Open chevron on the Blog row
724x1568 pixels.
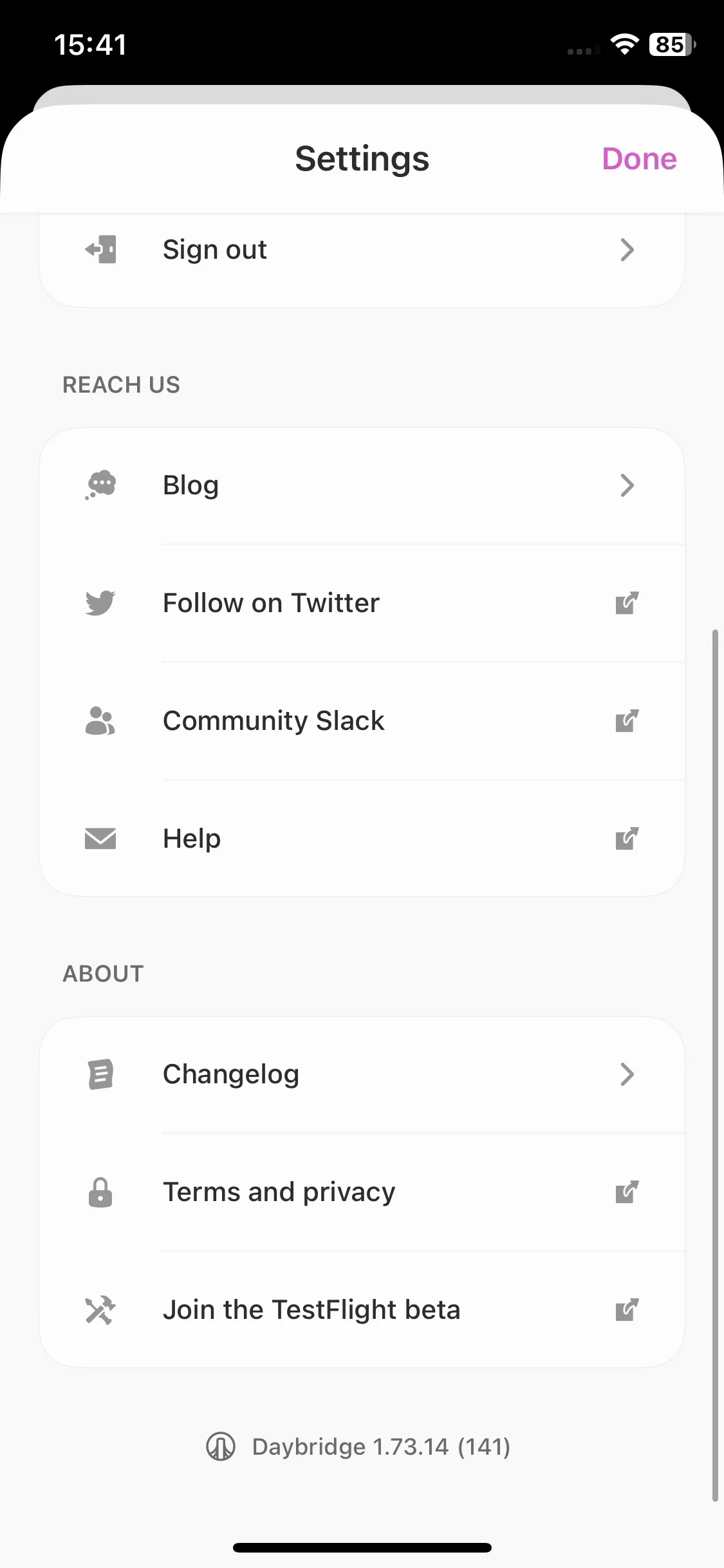tap(627, 485)
